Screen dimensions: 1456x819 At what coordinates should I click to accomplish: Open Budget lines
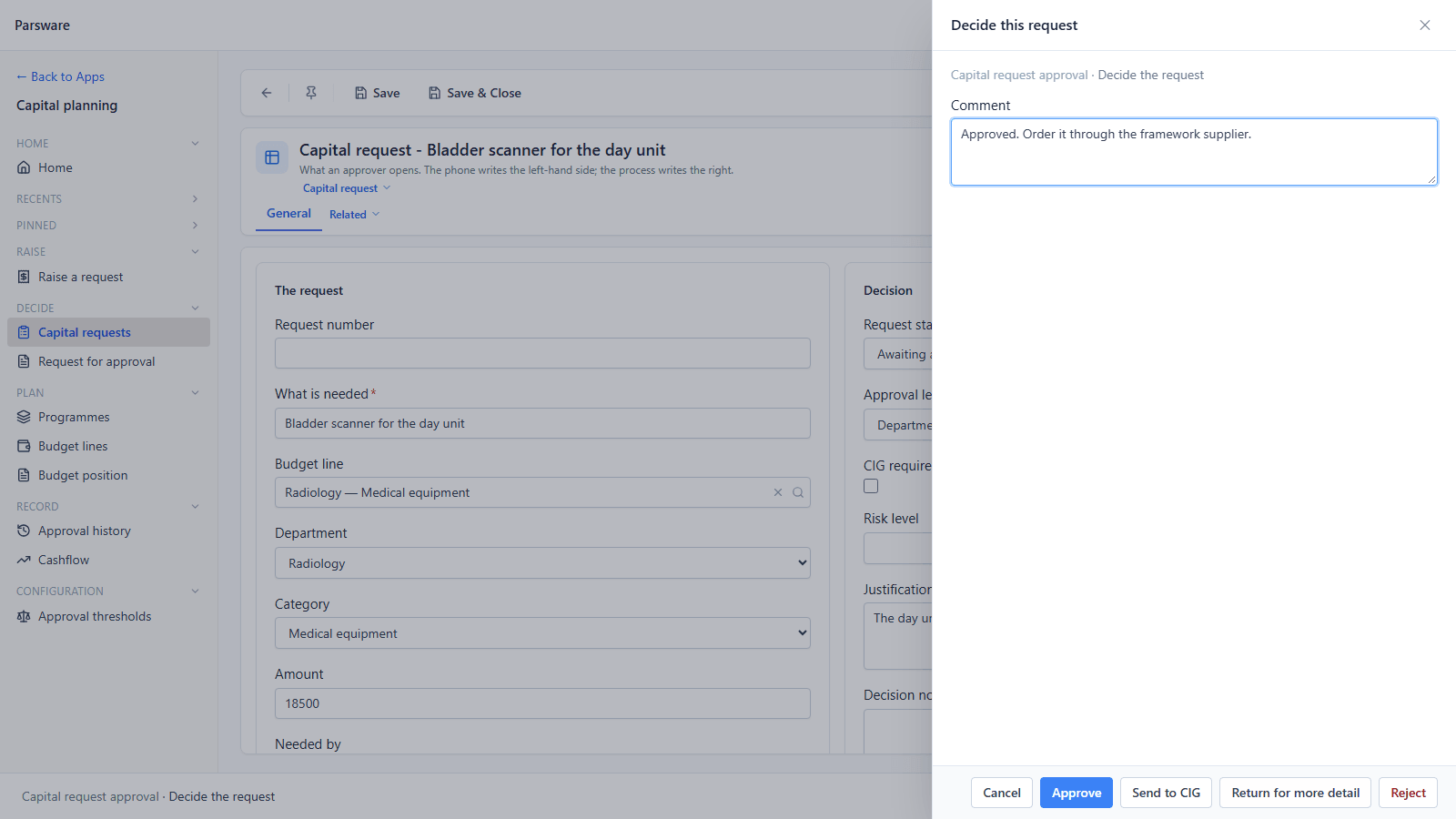coord(108,446)
